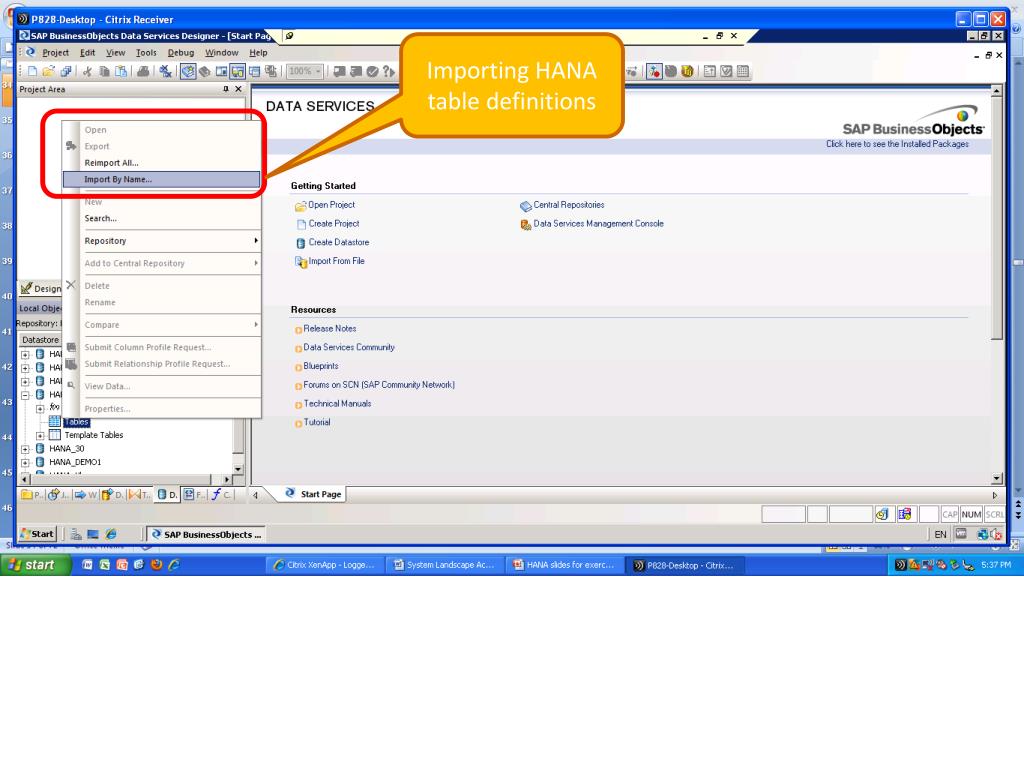Screen dimensions: 1024x768
Task: Click the check-mark validate toolbar icon
Action: click(x=372, y=71)
